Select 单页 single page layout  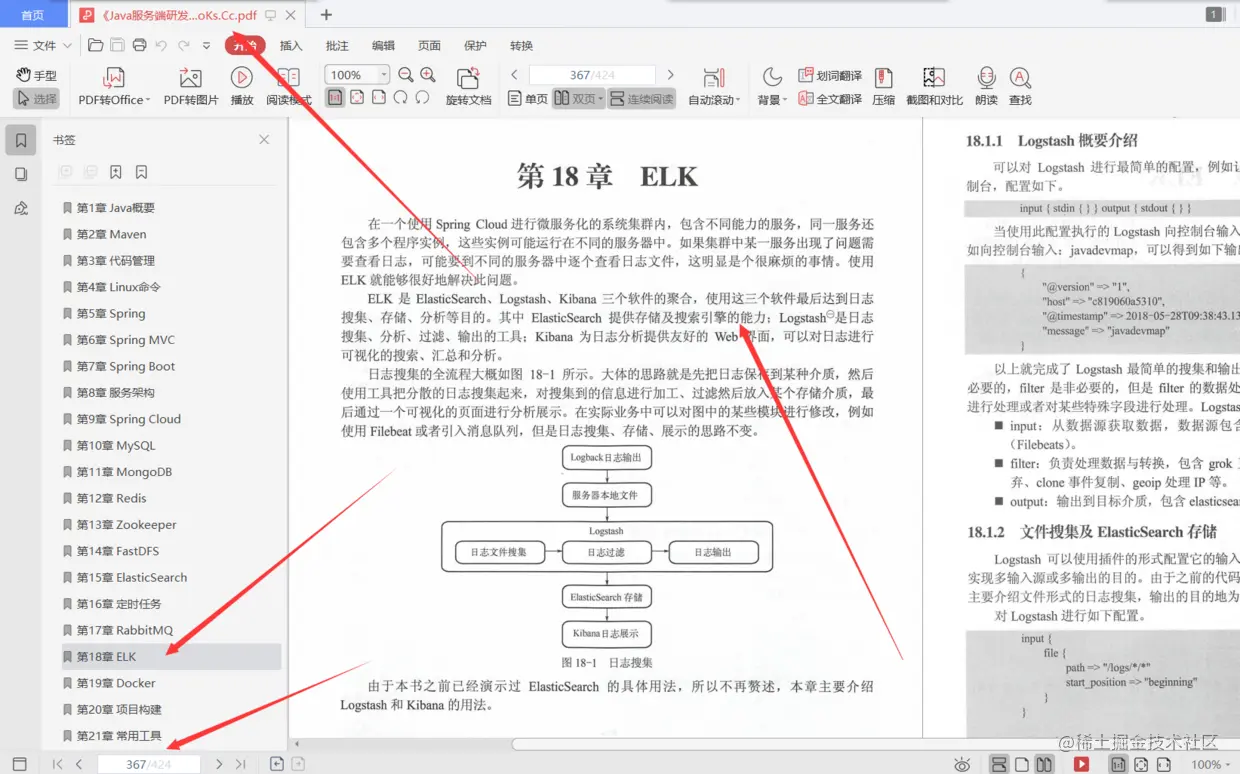(x=528, y=99)
